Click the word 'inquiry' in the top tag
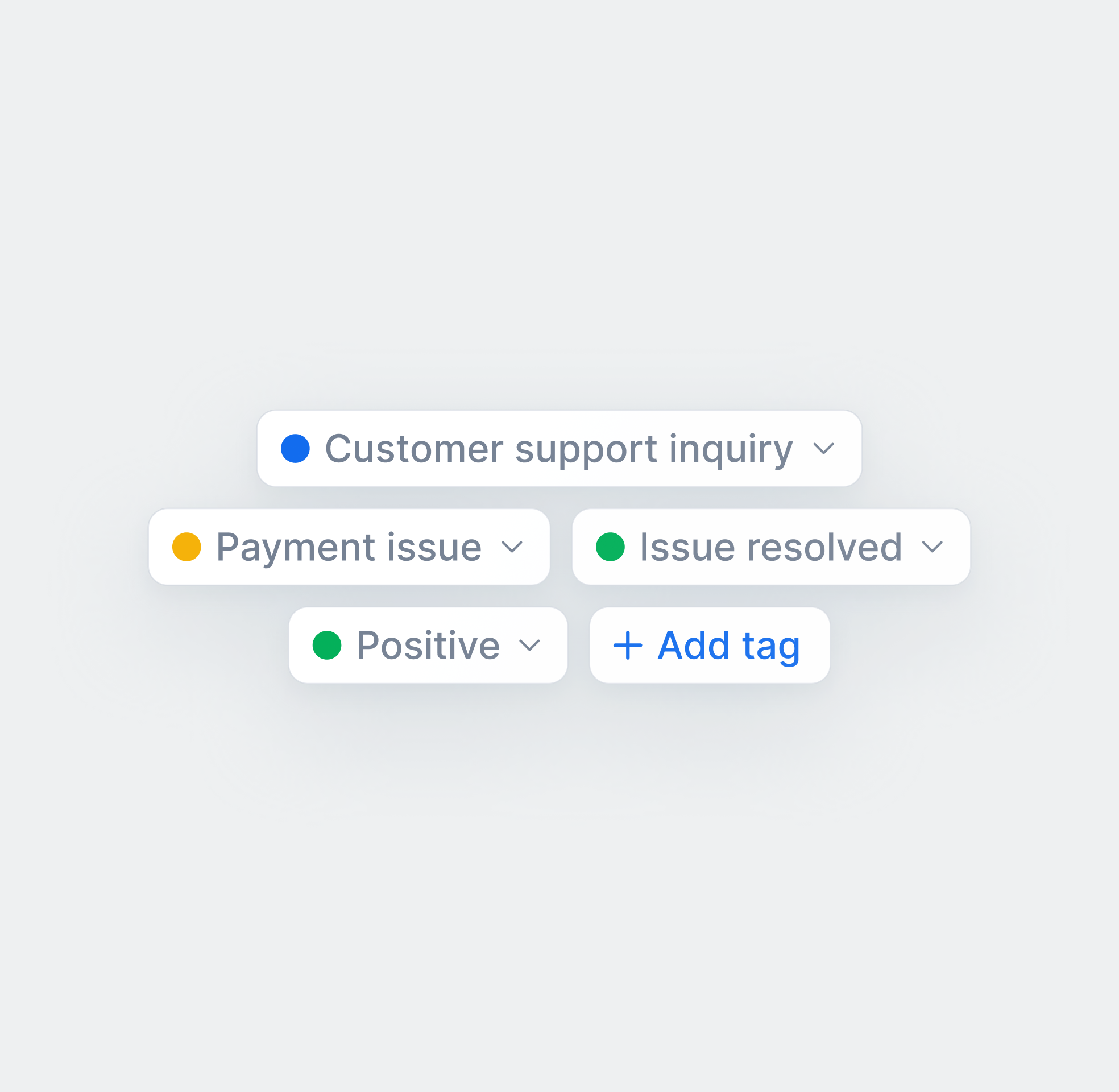1119x1092 pixels. click(x=731, y=449)
